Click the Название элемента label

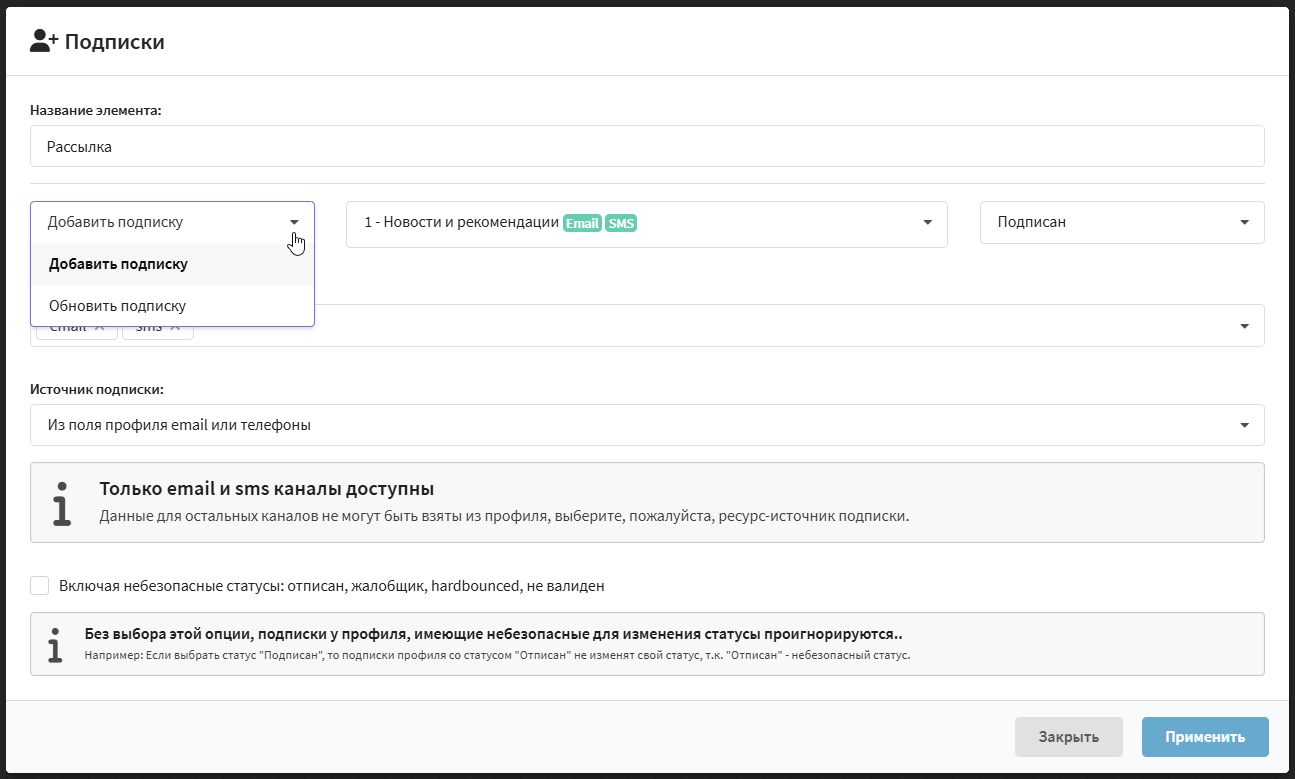click(96, 110)
